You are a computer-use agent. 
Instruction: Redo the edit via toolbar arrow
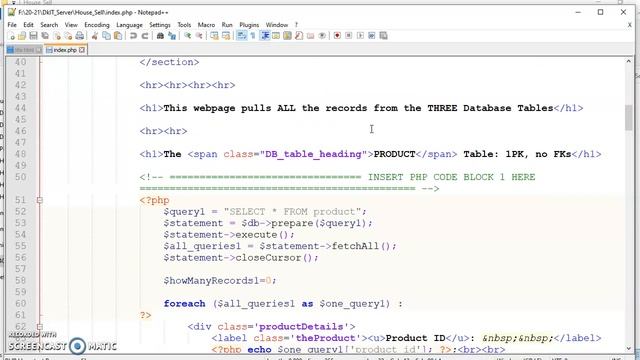(144, 36)
